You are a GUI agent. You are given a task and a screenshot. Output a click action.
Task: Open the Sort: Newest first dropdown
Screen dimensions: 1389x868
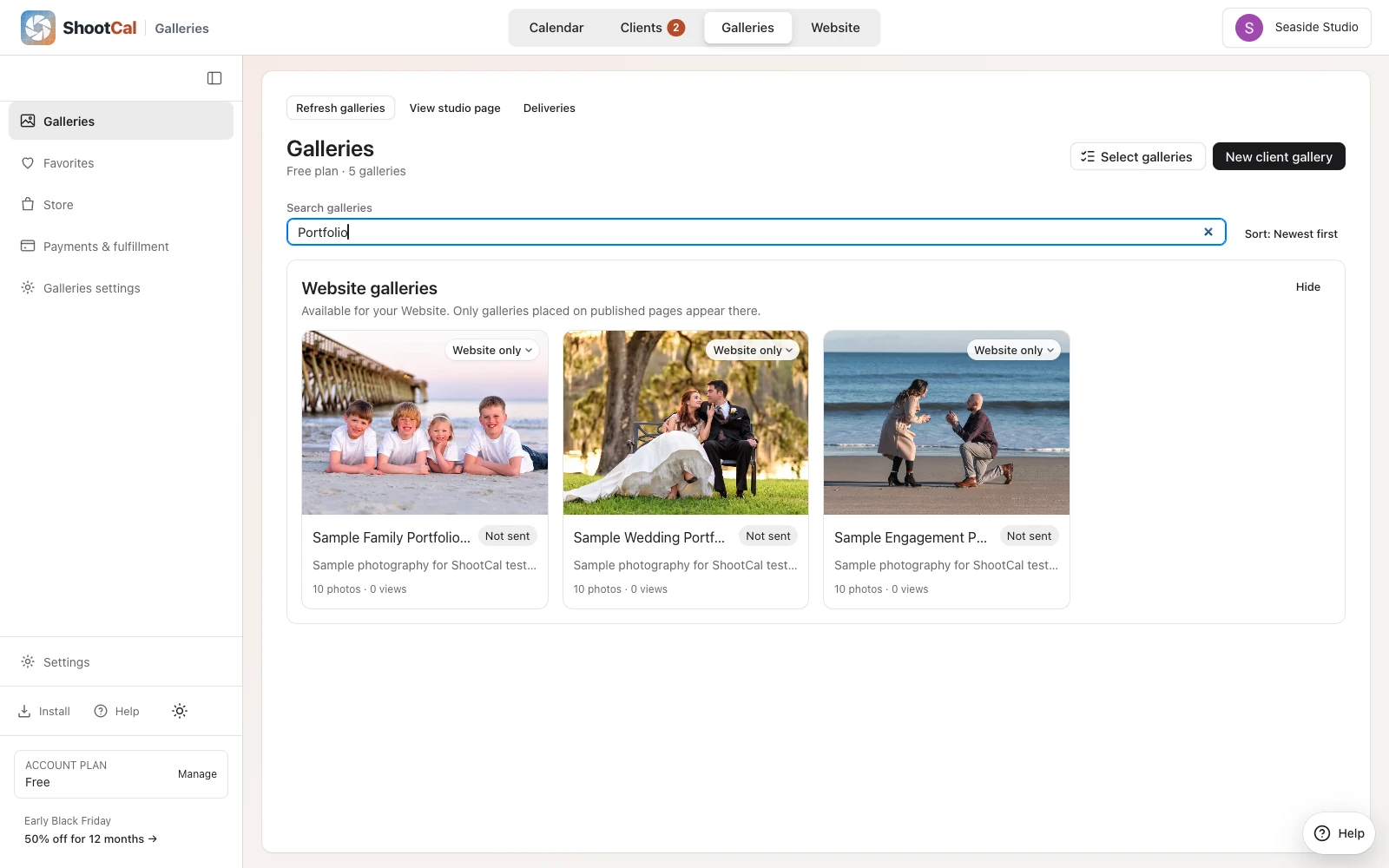coord(1291,233)
